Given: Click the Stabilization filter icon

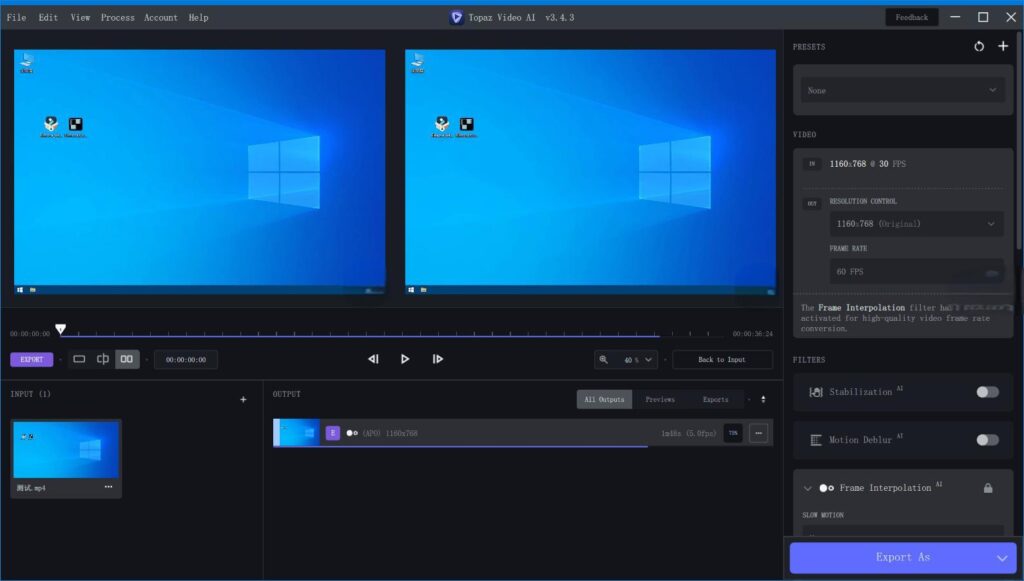Looking at the screenshot, I should (816, 392).
